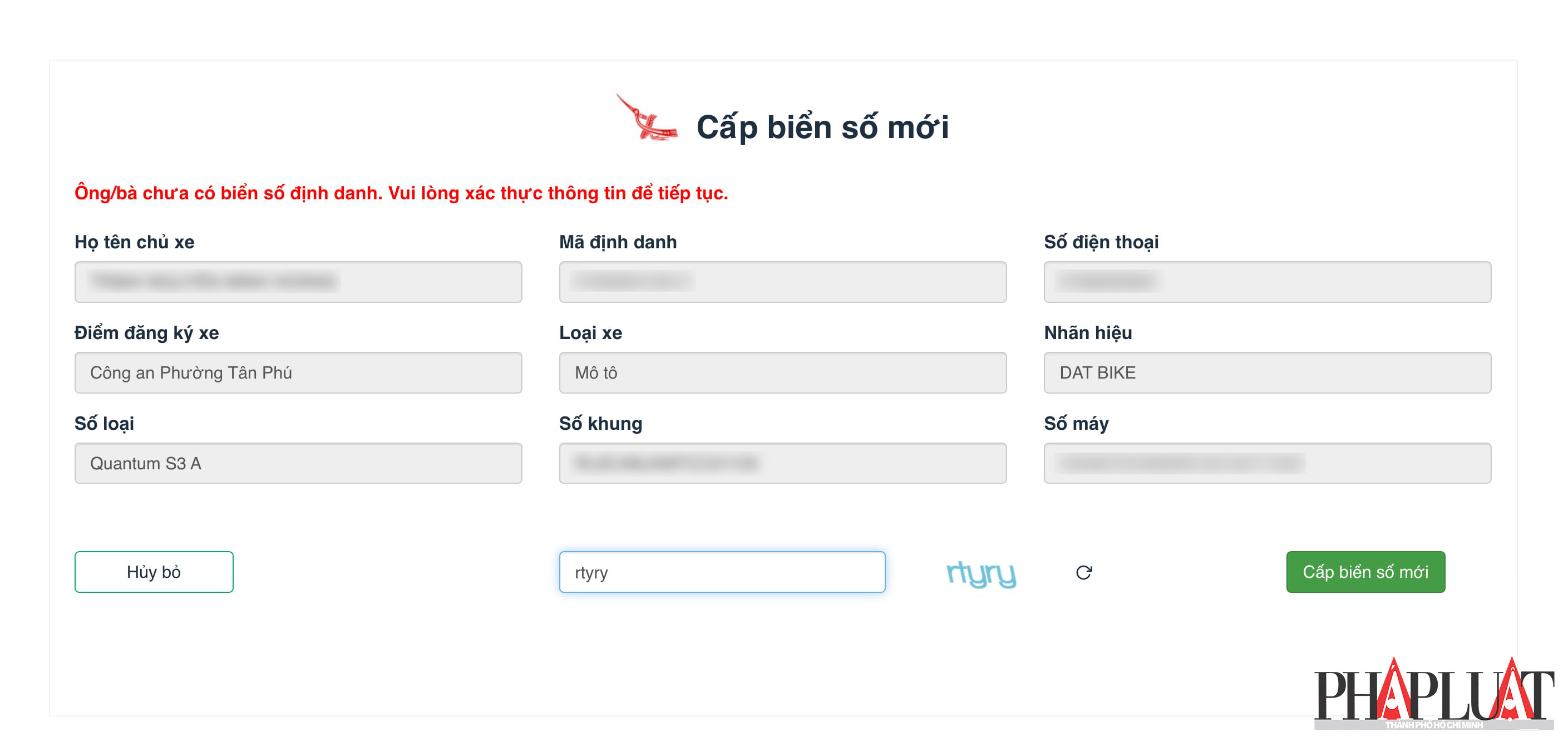Screen dimensions: 1568x746
Task: Click the Nhãn hiệu field with DAT BIKE
Action: [x=1266, y=372]
